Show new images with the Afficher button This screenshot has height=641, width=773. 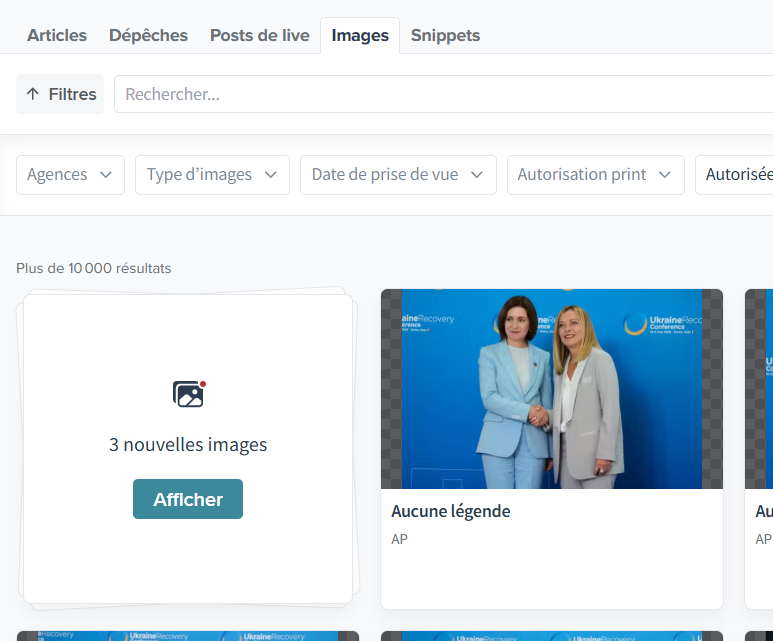coord(188,499)
